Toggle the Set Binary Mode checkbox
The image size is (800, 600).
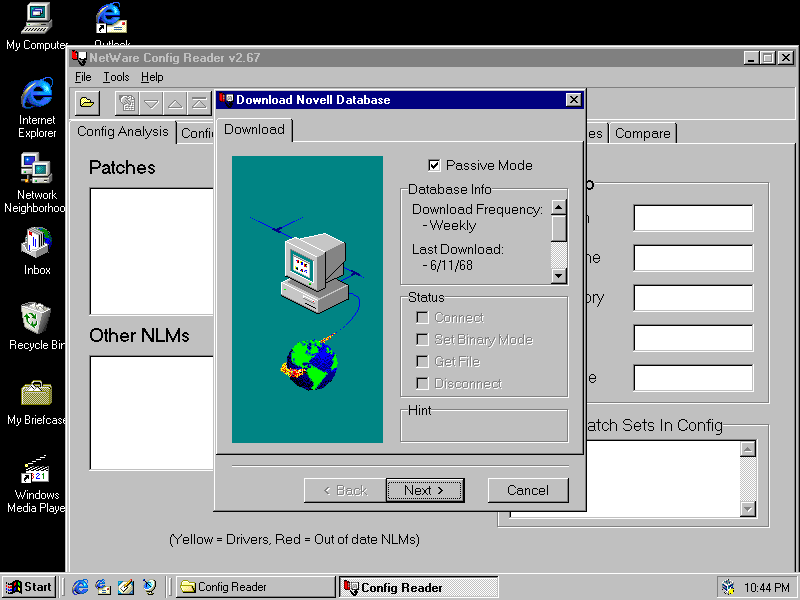(x=422, y=339)
